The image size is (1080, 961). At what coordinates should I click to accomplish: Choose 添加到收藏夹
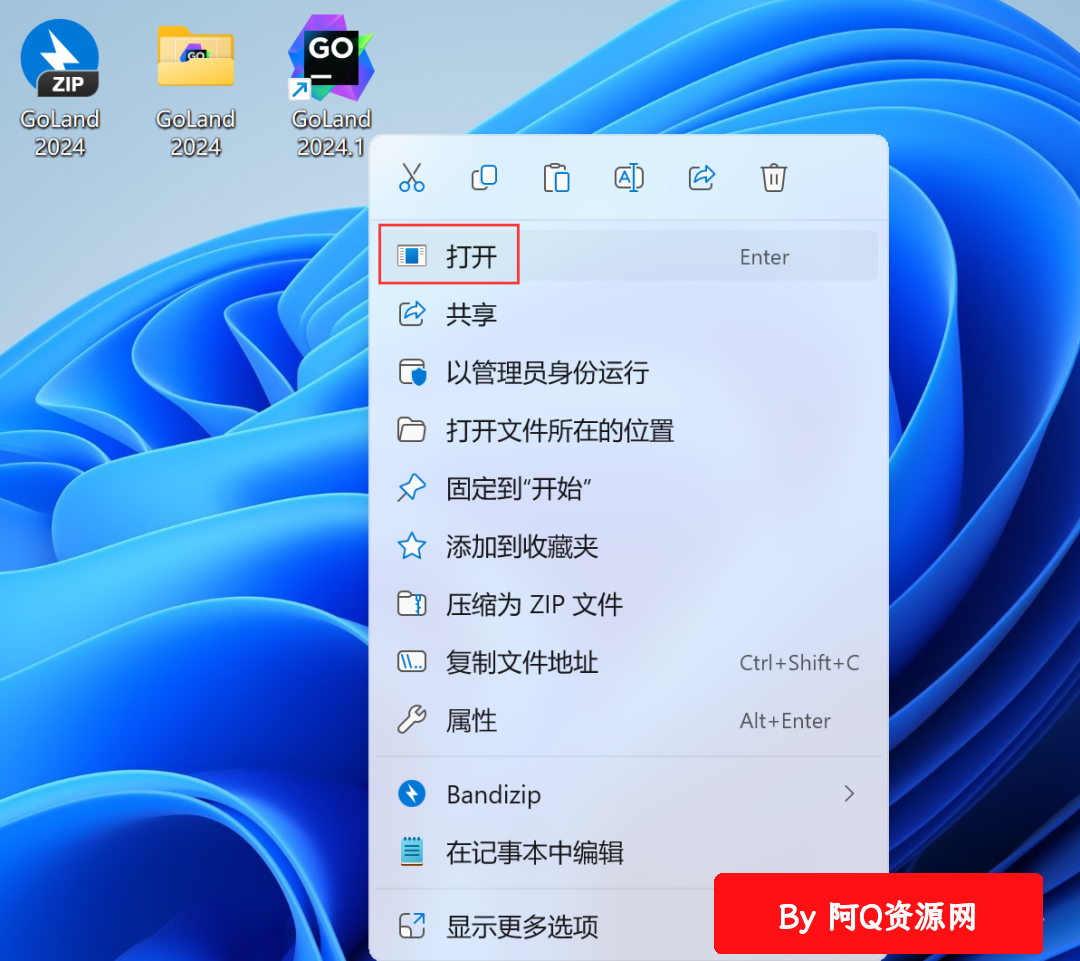pos(628,546)
